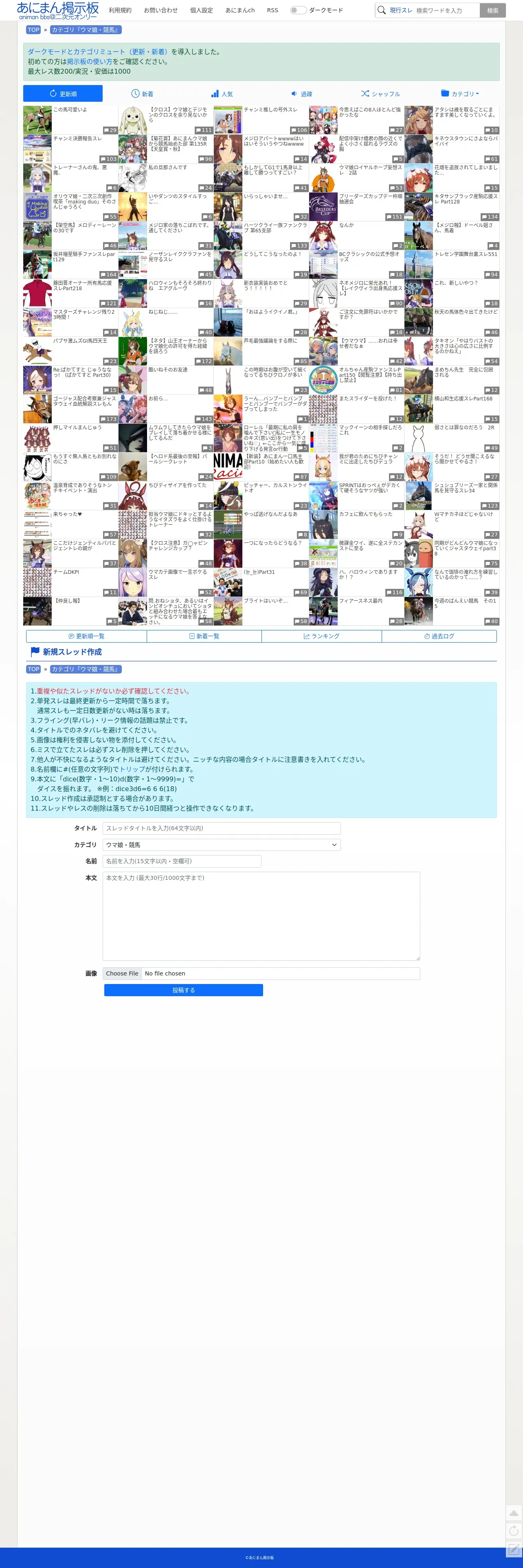Open thread 藤田晋オーナー所有馬応援スレPart218
The image size is (523, 1568).
[x=70, y=293]
